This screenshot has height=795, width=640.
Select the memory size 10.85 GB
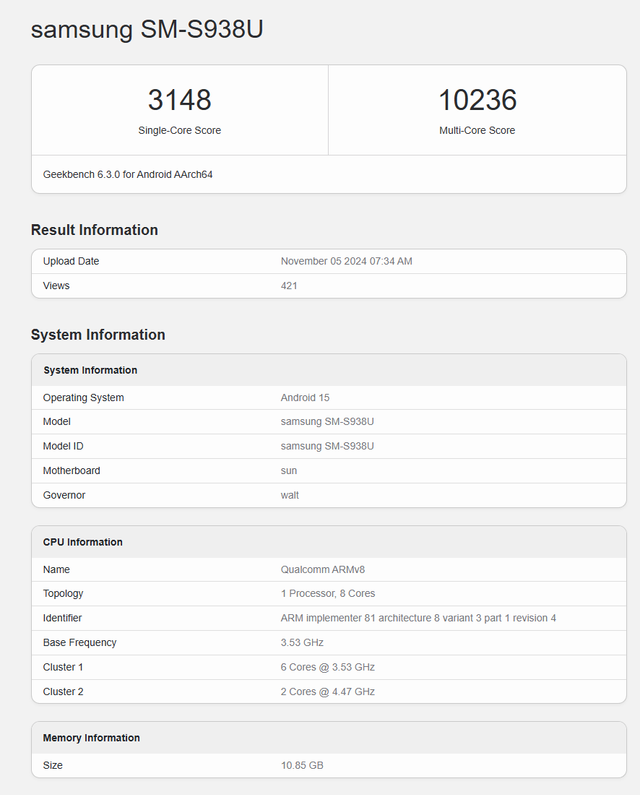[x=302, y=765]
